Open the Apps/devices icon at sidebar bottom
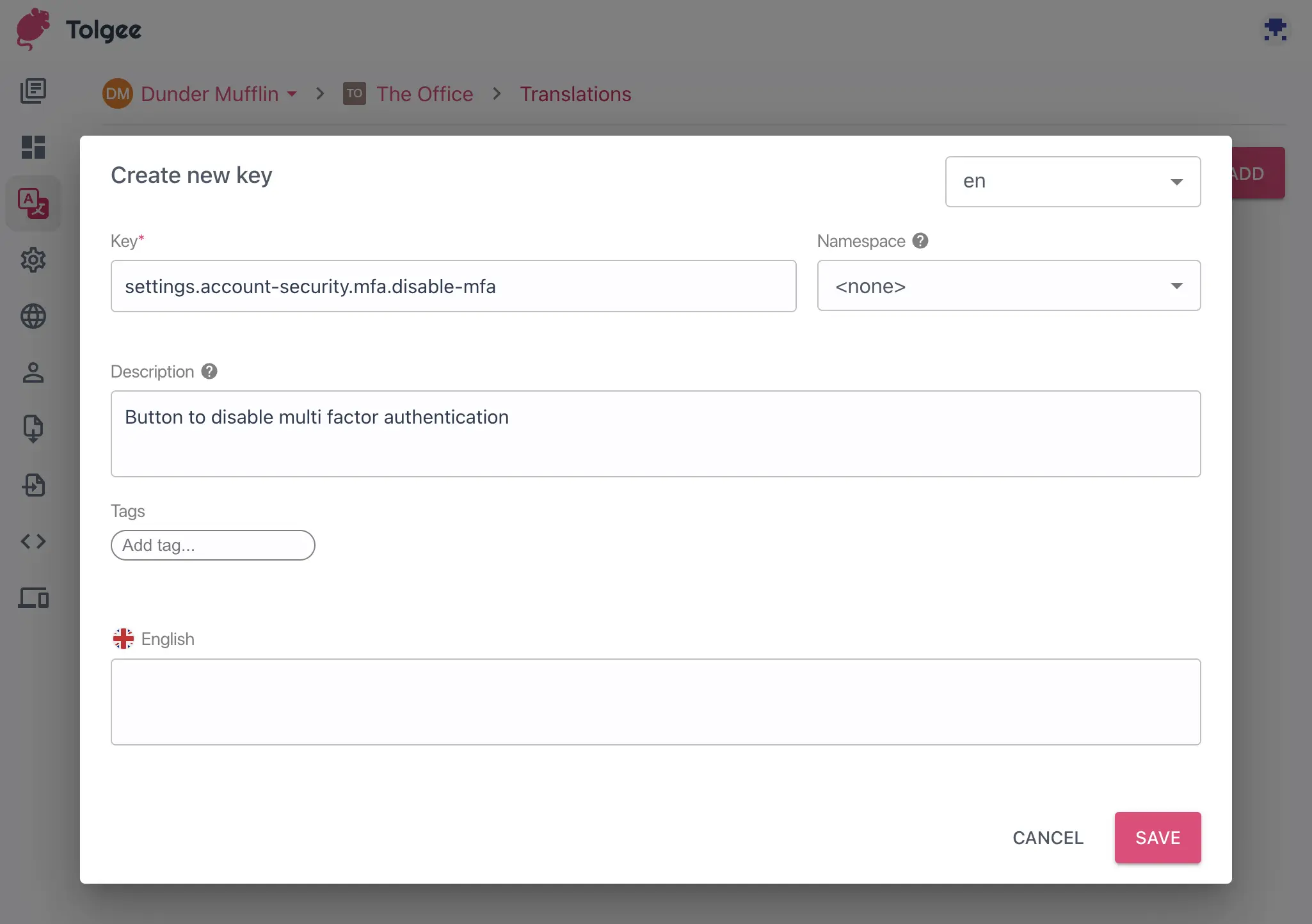 click(x=33, y=598)
